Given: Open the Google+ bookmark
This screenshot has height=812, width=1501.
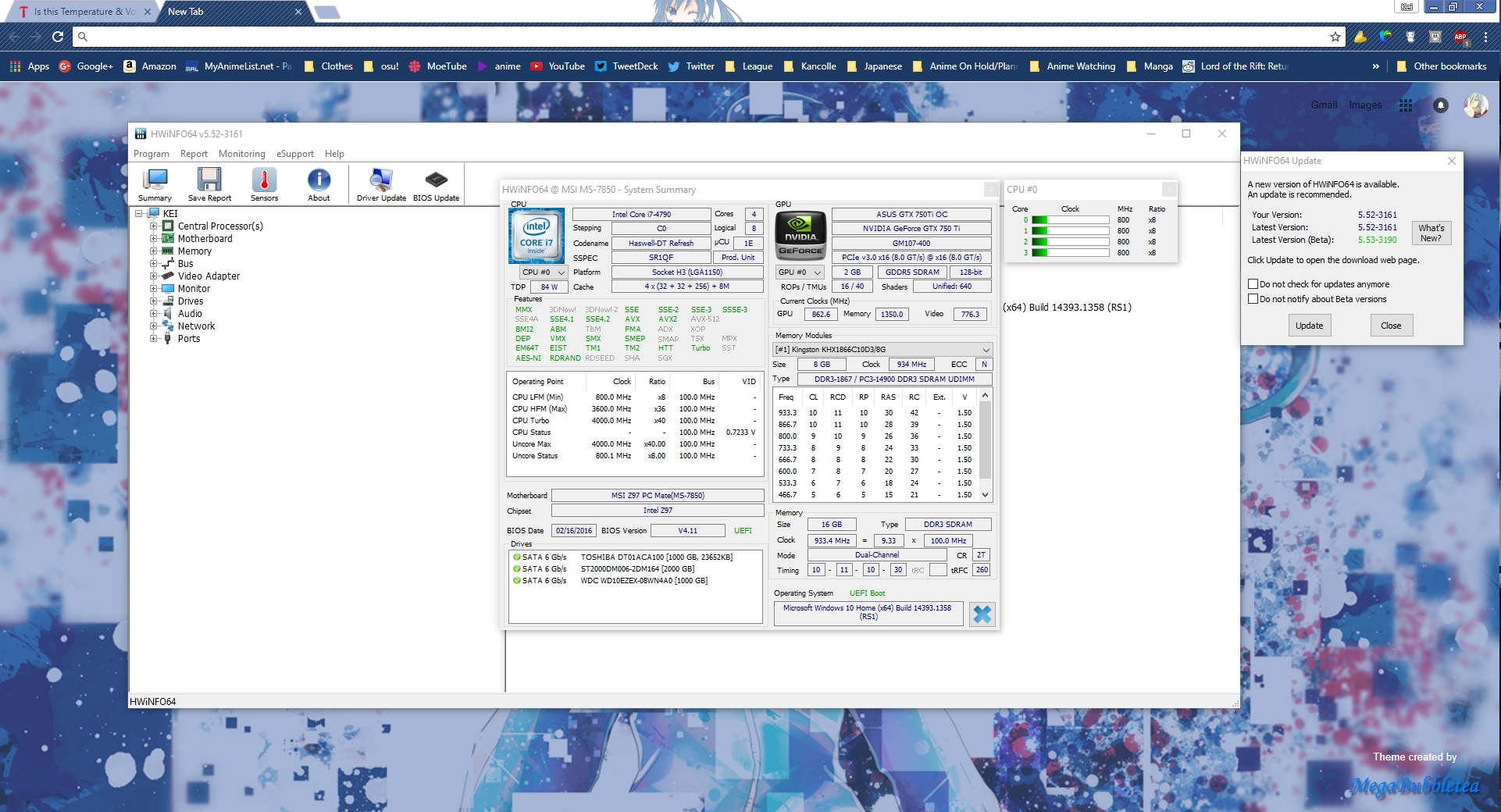Looking at the screenshot, I should 86,66.
